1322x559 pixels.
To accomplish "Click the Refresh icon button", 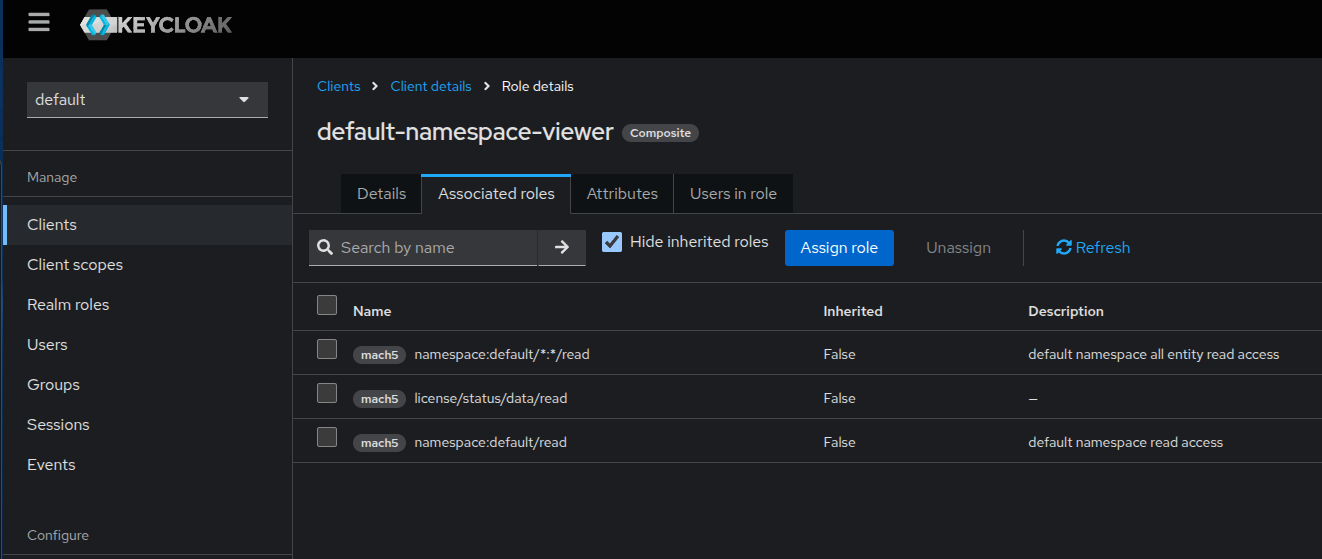I will pos(1063,248).
